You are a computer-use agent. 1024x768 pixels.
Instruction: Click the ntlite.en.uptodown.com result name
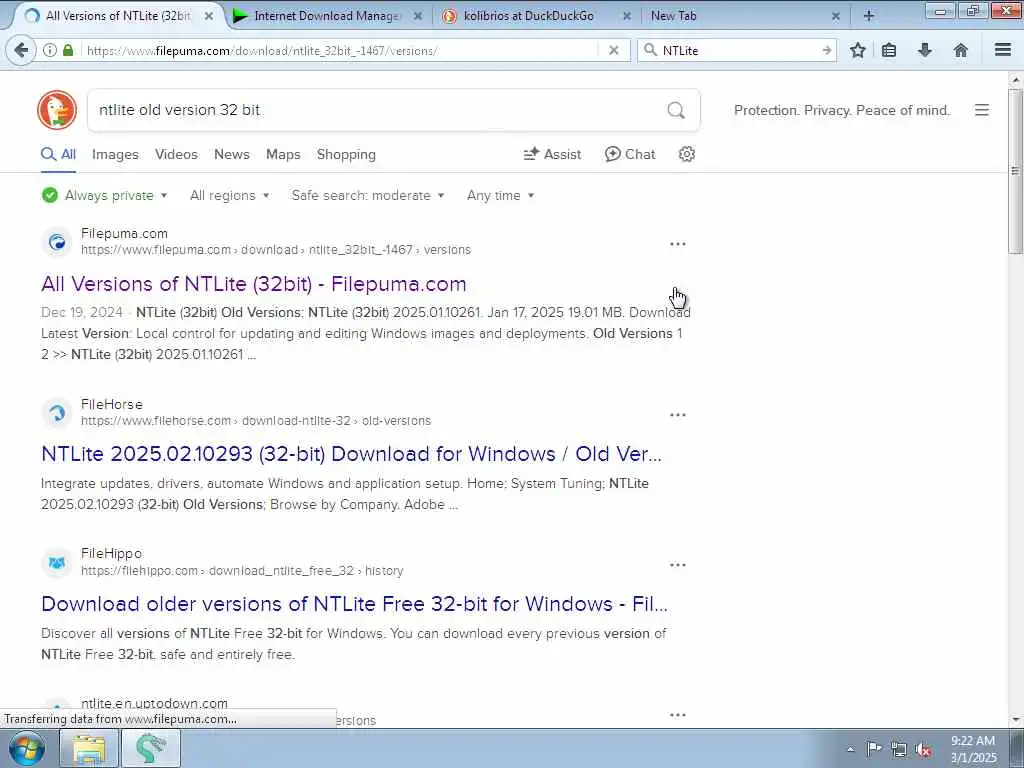154,703
